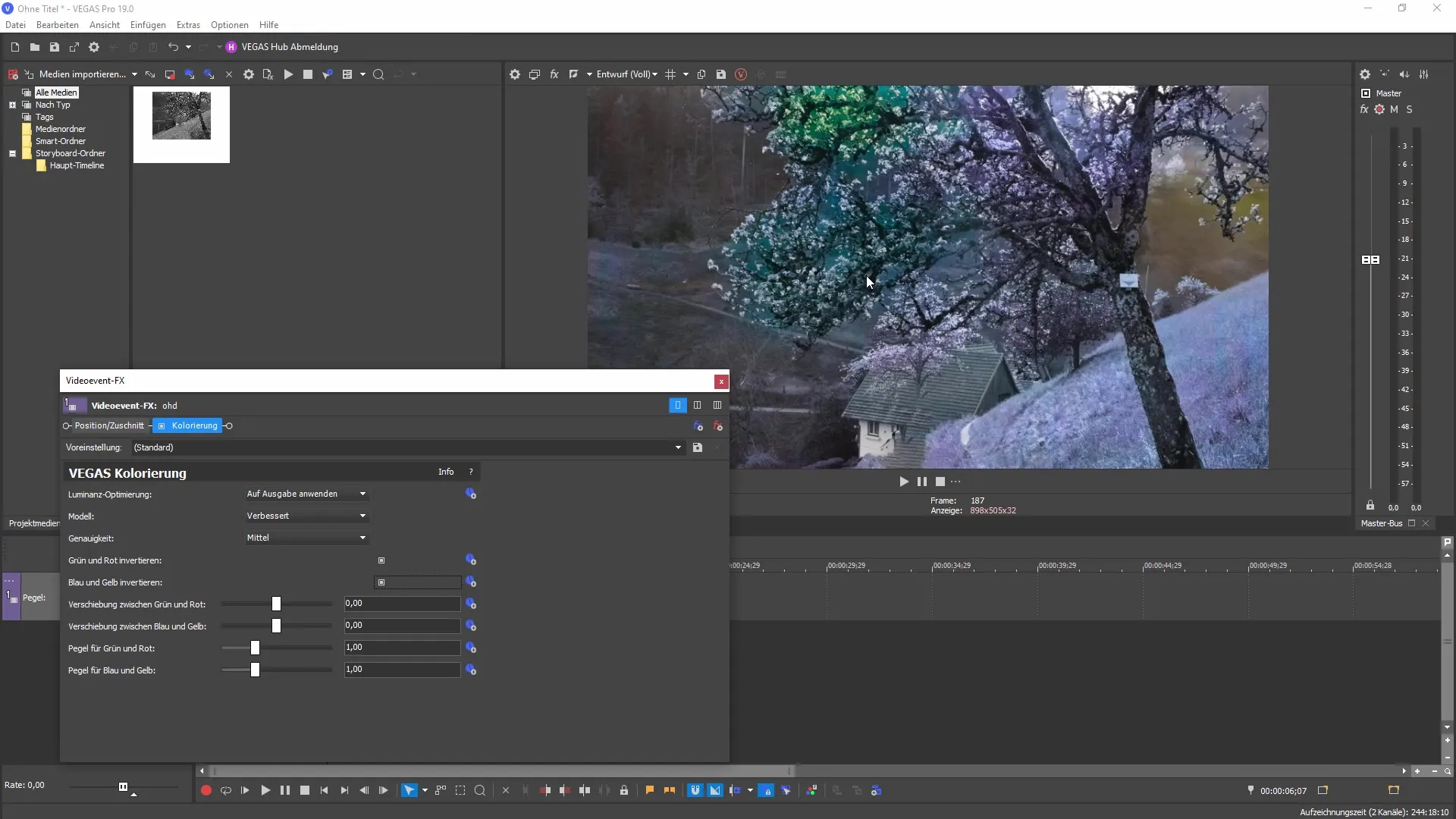
Task: Expand the Nach Typ tree node
Action: (12, 105)
